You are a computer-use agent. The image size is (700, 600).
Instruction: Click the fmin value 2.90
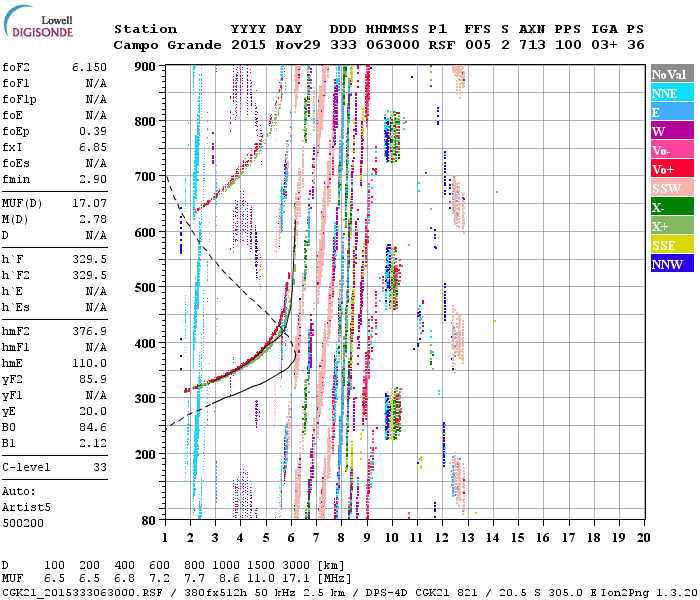click(93, 179)
